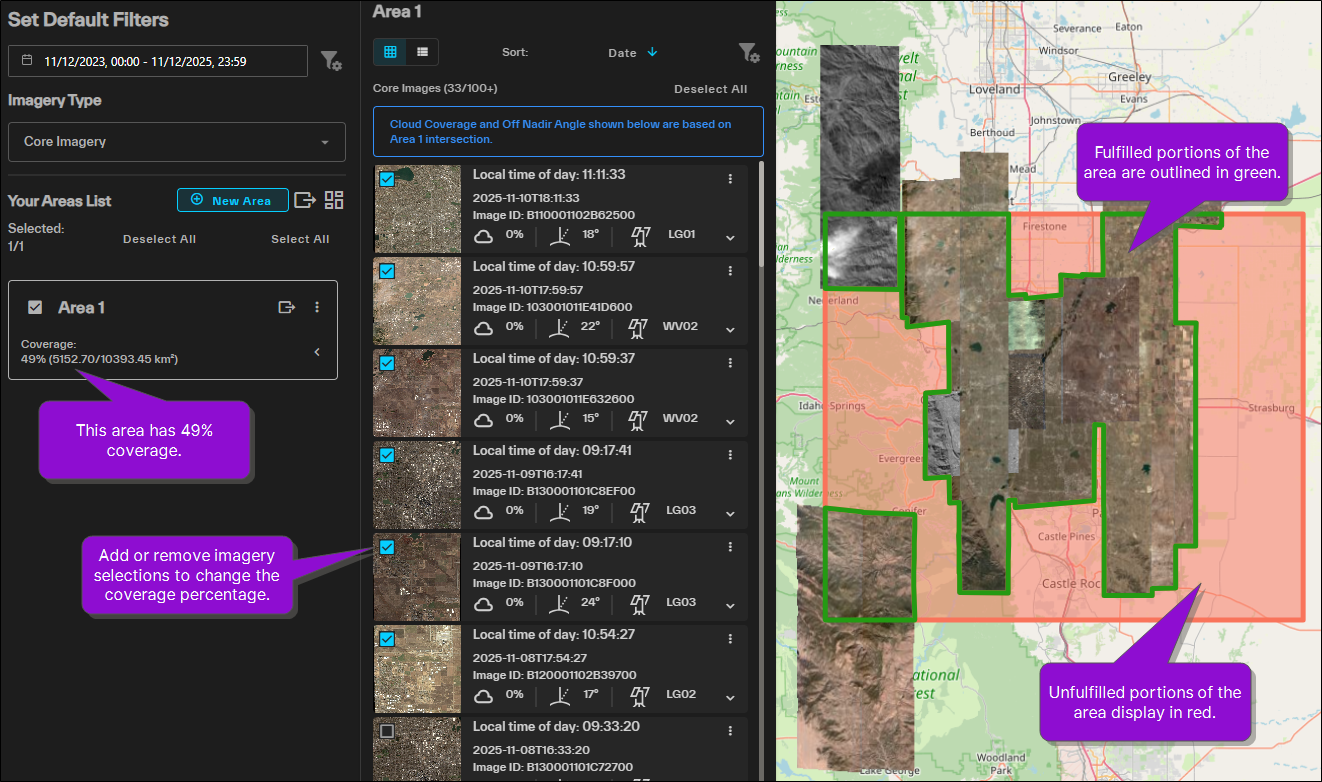The image size is (1322, 782).
Task: Open three-dot menu on Area 1 card
Action: (317, 307)
